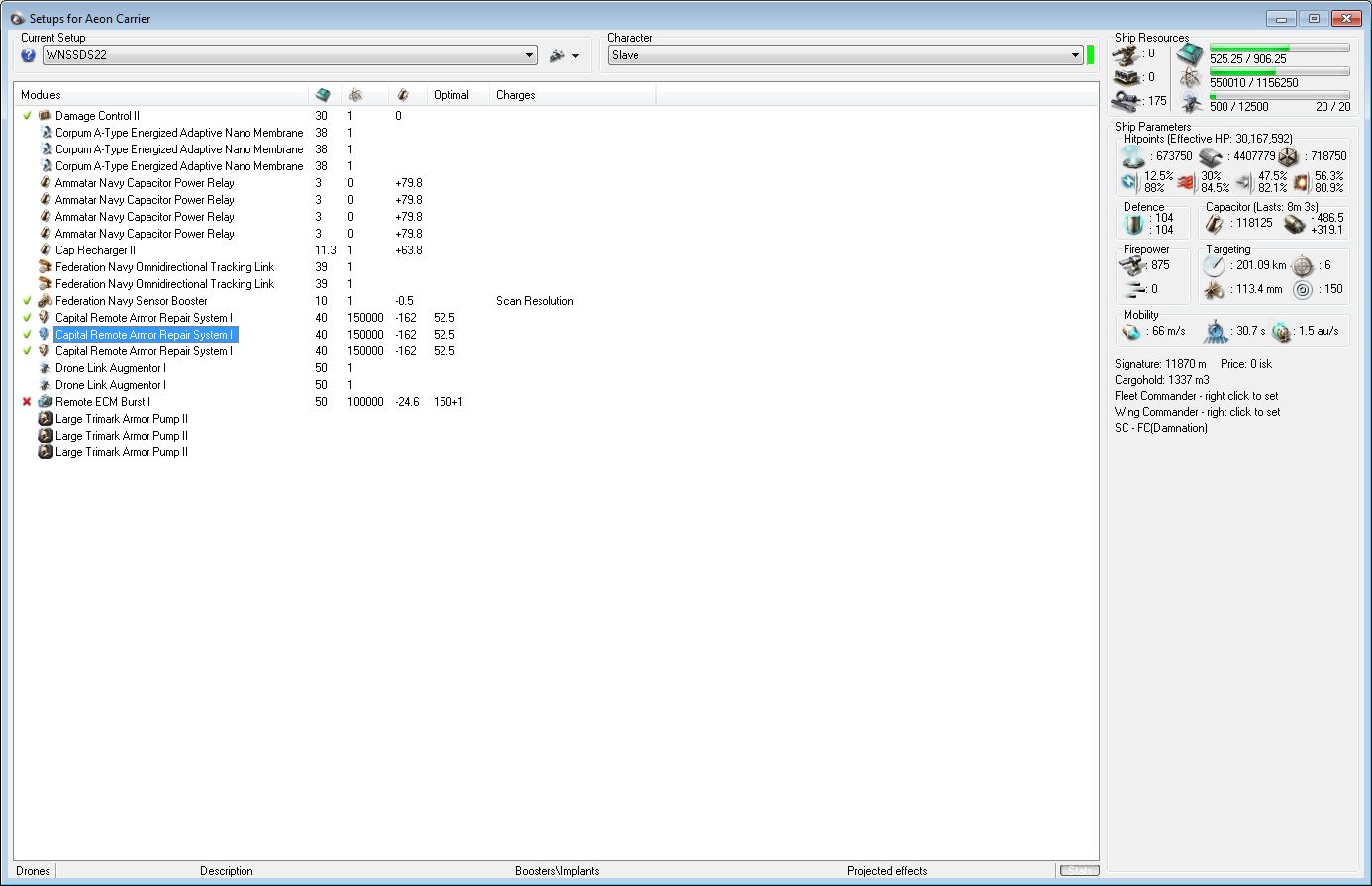The width and height of the screenshot is (1372, 886).
Task: Open the Current Setup dropdown showing WNSSDS22
Action: [x=289, y=55]
